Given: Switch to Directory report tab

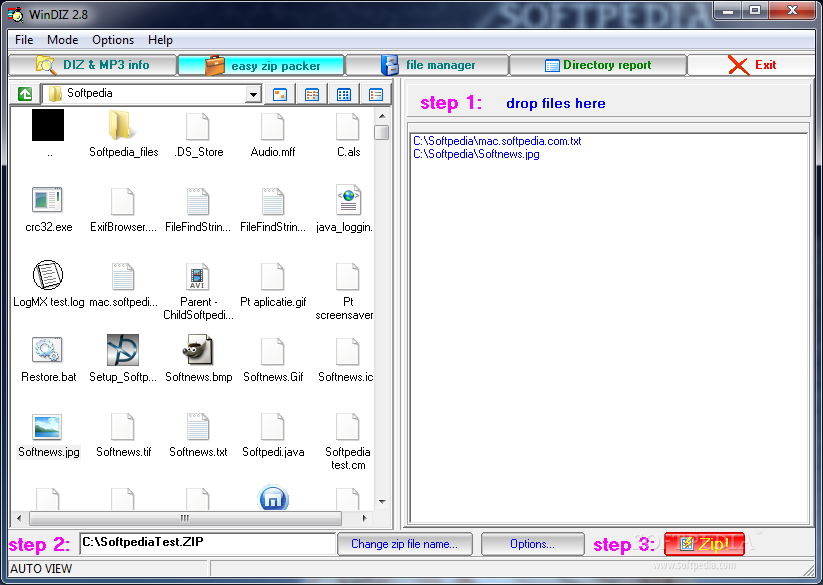Looking at the screenshot, I should point(598,65).
